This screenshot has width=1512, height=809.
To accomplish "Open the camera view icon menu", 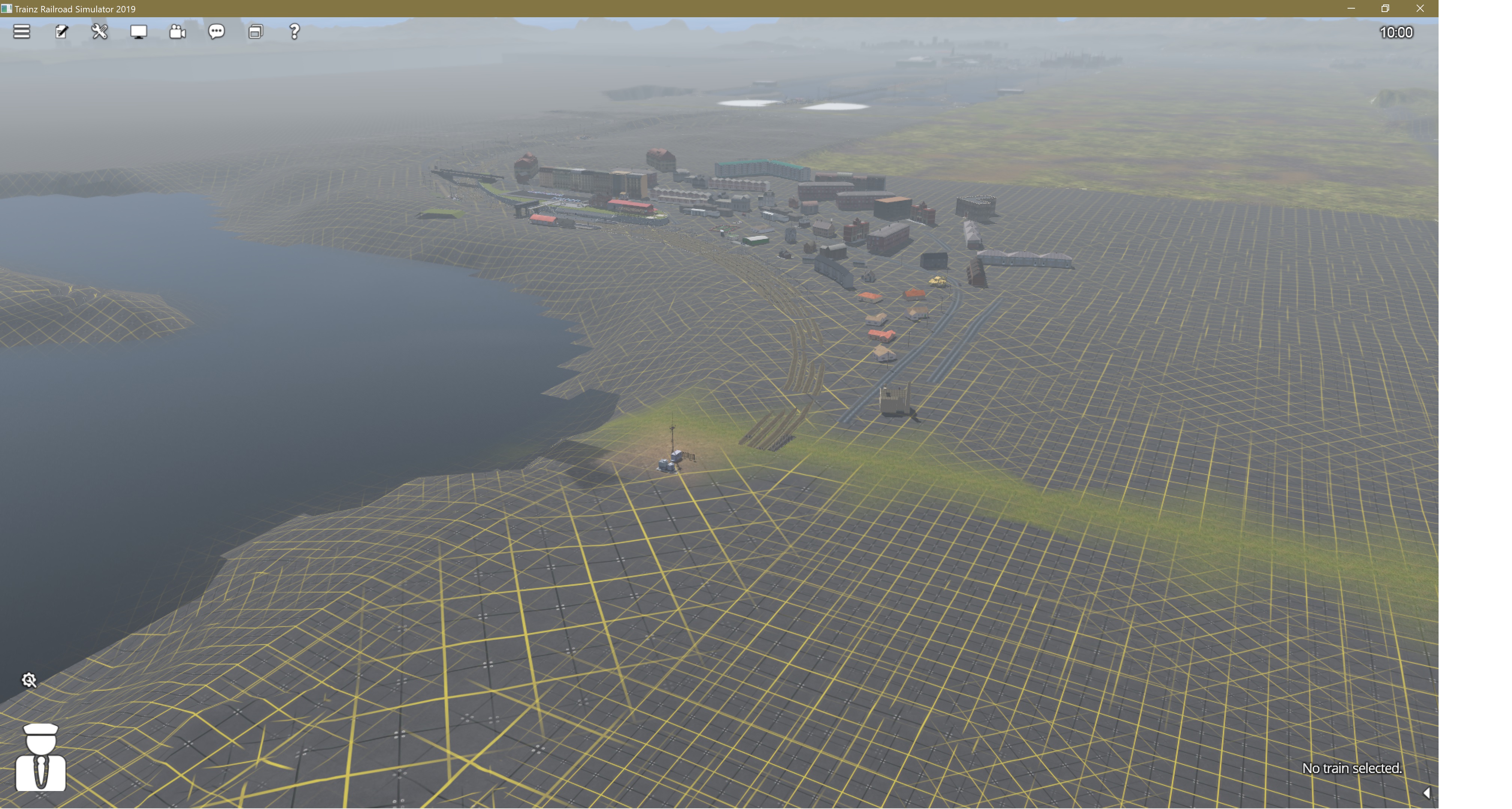I will coord(177,32).
